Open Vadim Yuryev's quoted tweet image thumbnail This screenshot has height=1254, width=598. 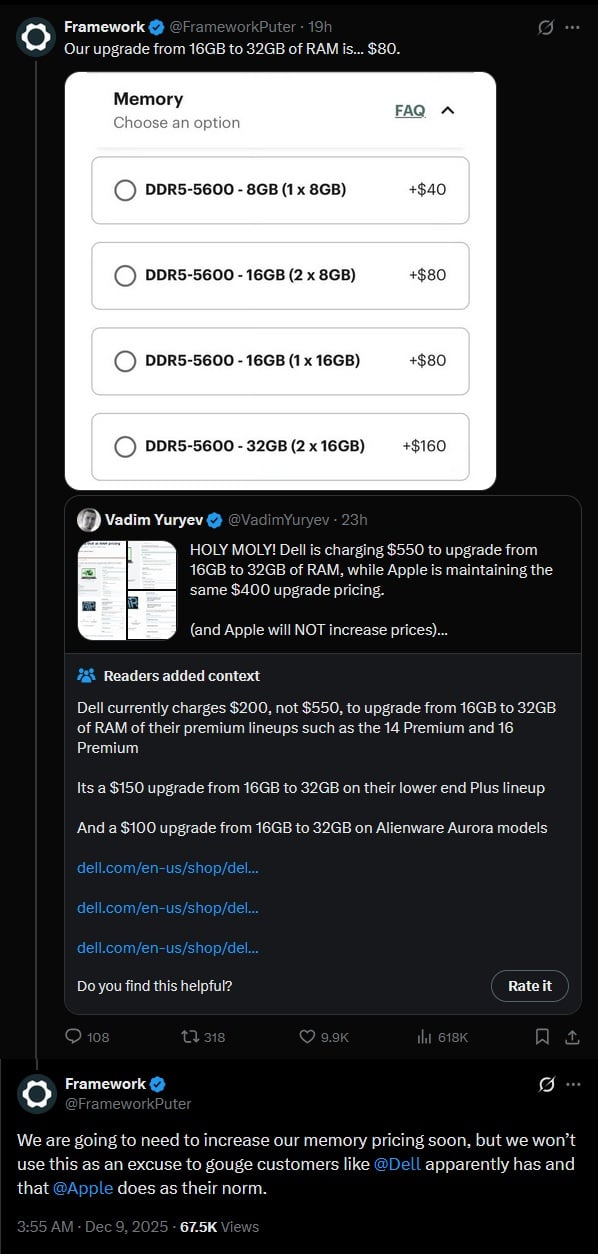127,589
